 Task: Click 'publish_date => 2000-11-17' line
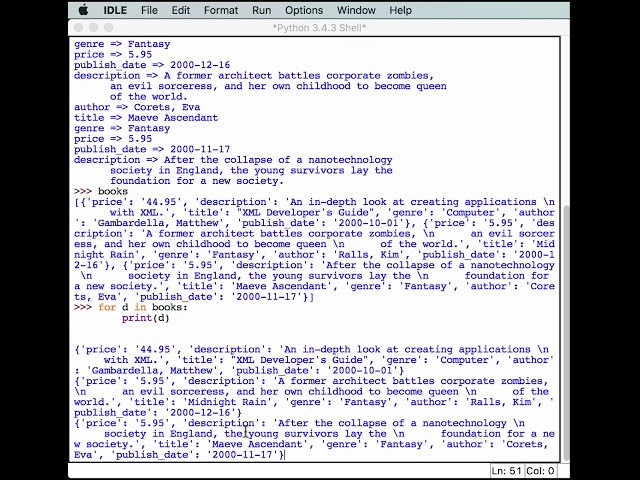(152, 149)
